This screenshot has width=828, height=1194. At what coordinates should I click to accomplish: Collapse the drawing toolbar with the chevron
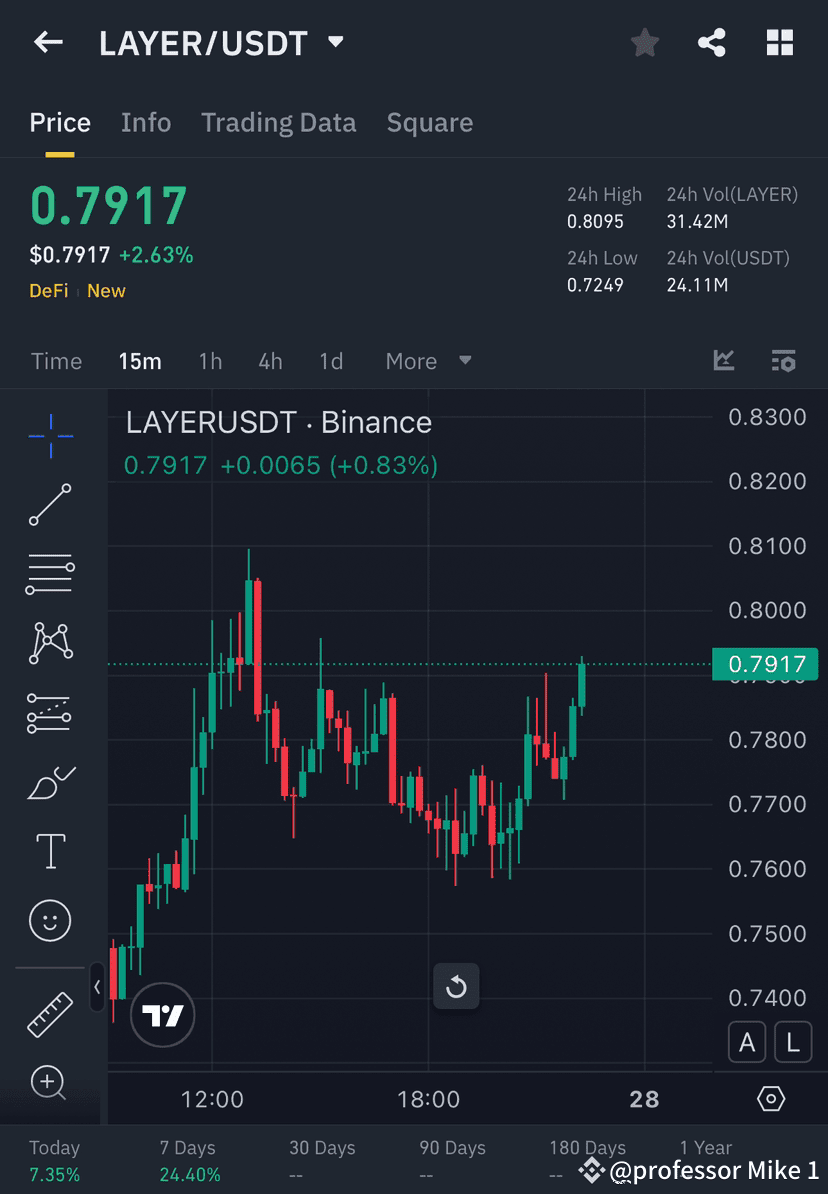[x=97, y=987]
